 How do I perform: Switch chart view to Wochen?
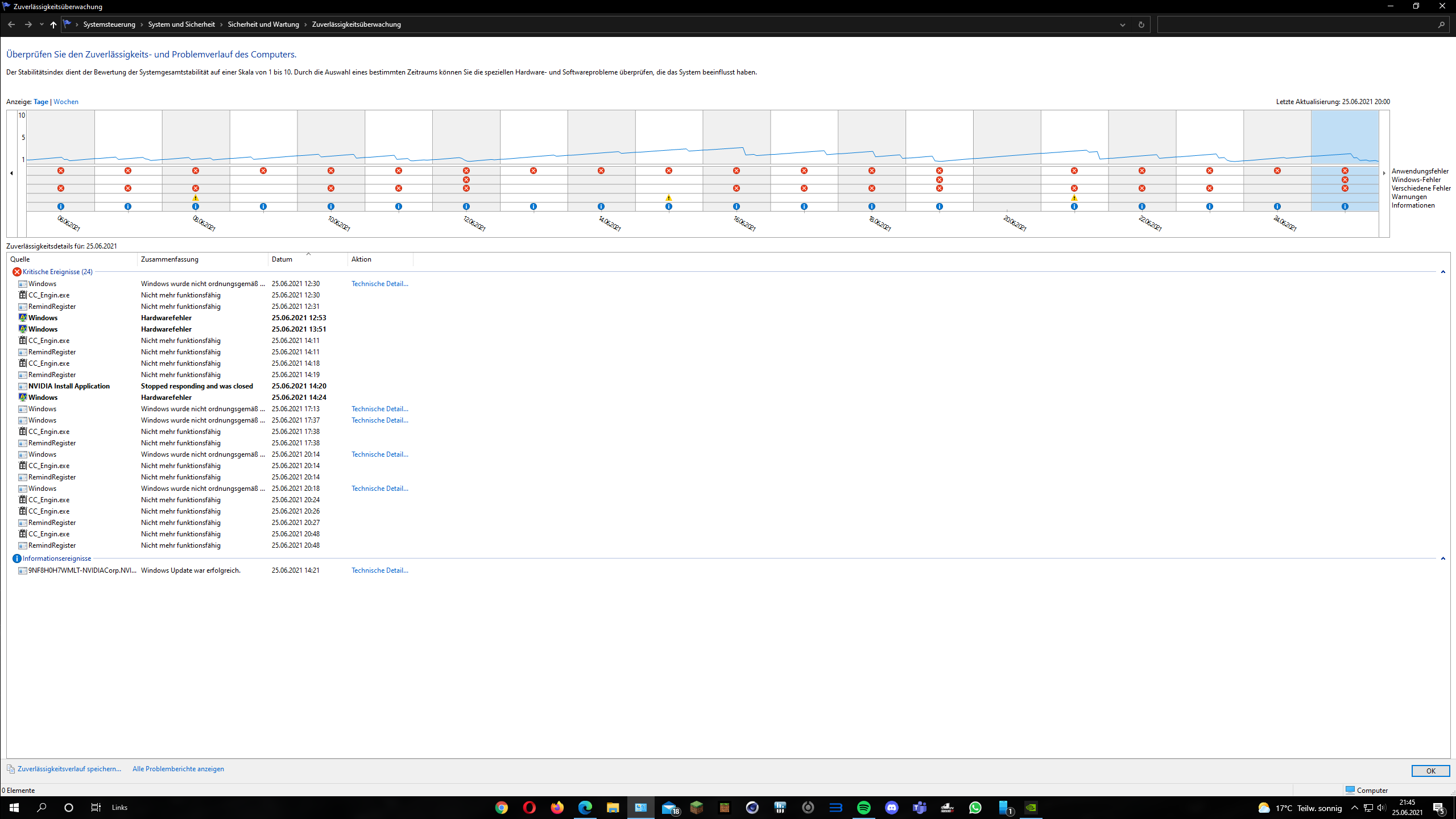(x=66, y=102)
